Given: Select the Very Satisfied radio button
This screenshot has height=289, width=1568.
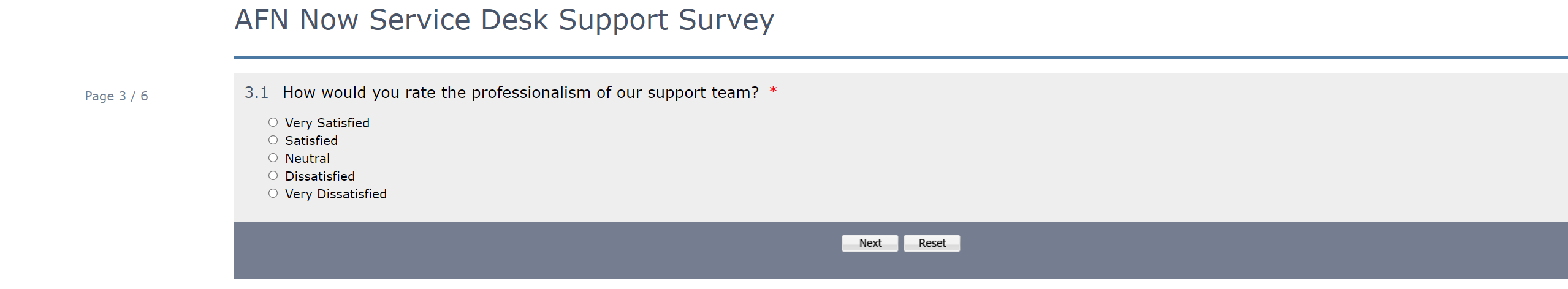Looking at the screenshot, I should point(273,122).
